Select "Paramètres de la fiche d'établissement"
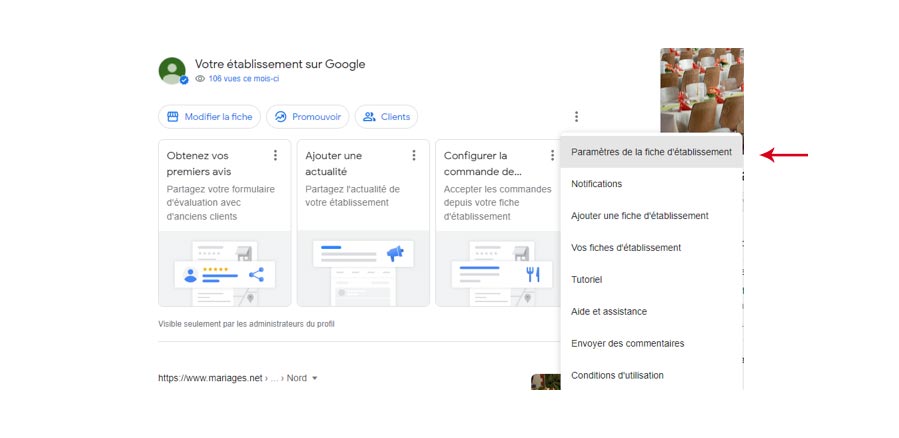 tap(651, 152)
